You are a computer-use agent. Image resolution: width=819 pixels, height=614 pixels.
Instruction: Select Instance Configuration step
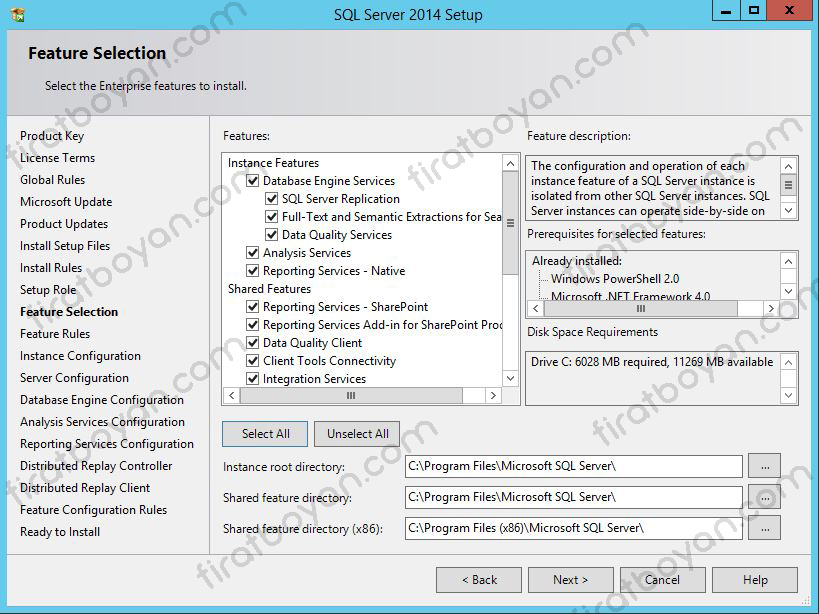pyautogui.click(x=80, y=356)
